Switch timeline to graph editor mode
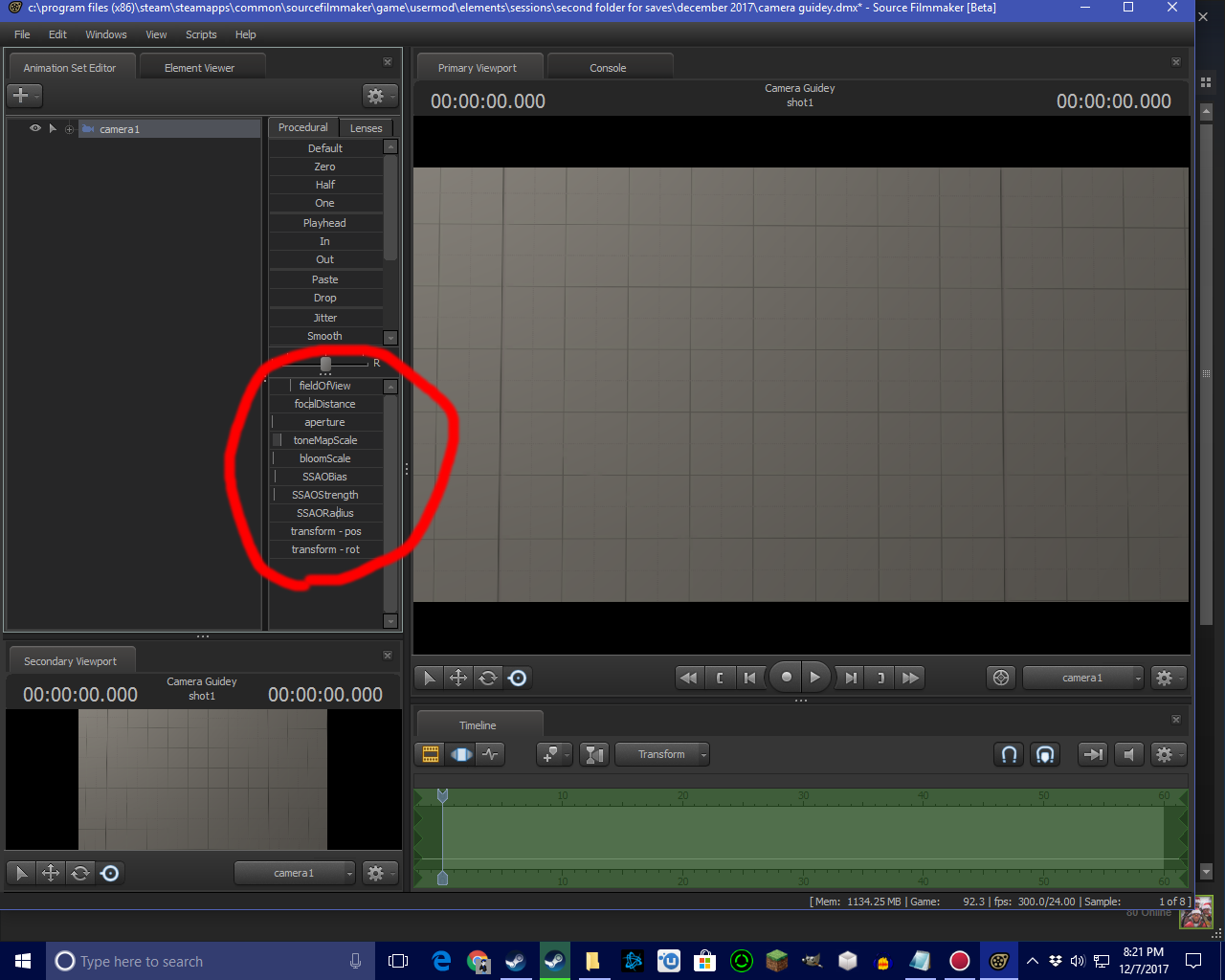The width and height of the screenshot is (1225, 980). click(491, 754)
